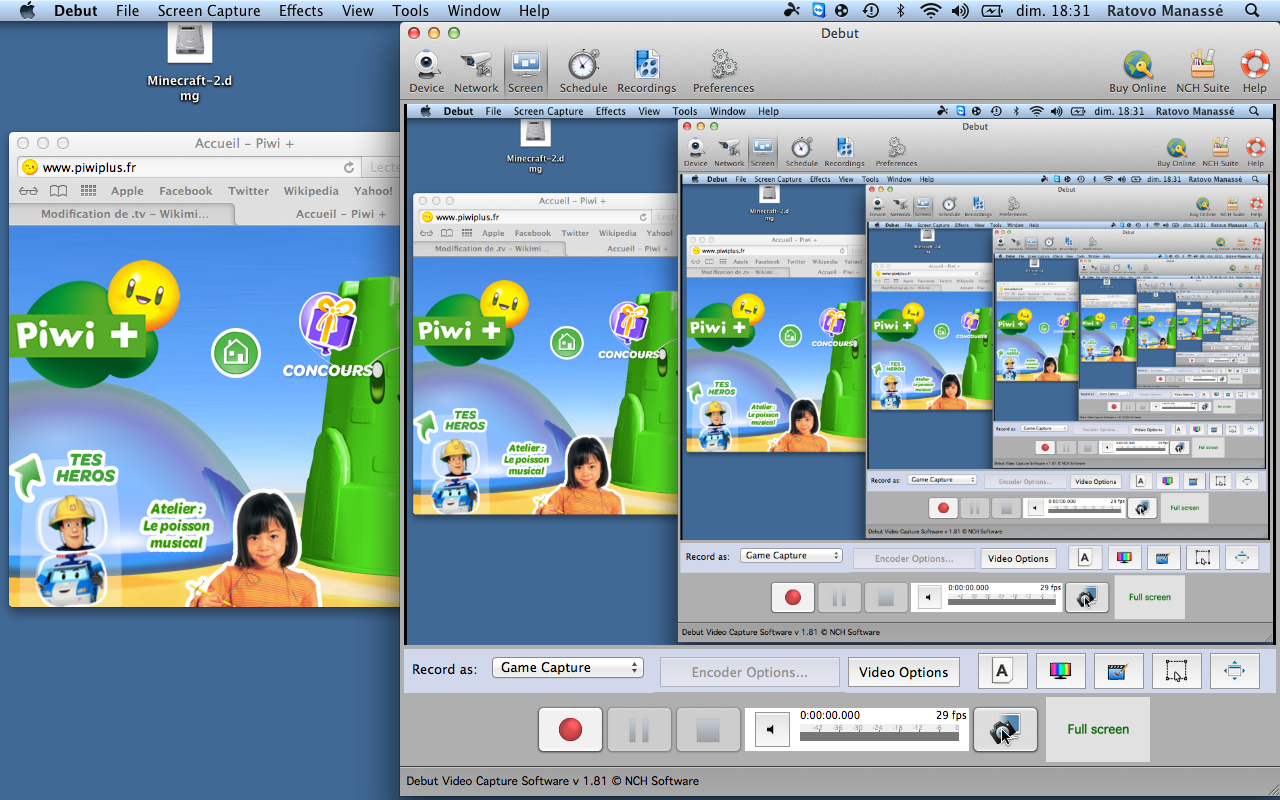Open the color adjustments tool
The image size is (1280, 800).
(x=1060, y=671)
